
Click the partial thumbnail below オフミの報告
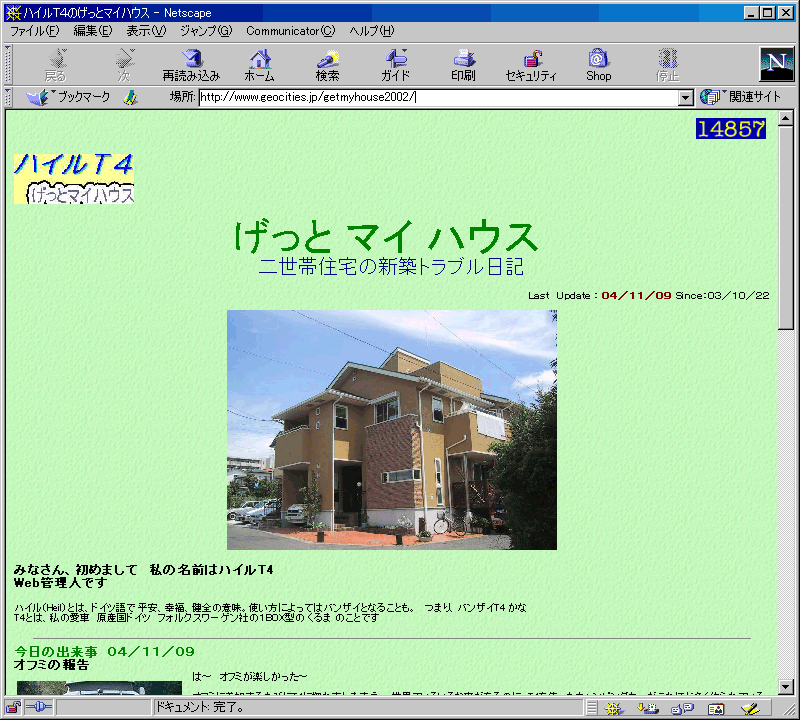pos(99,688)
